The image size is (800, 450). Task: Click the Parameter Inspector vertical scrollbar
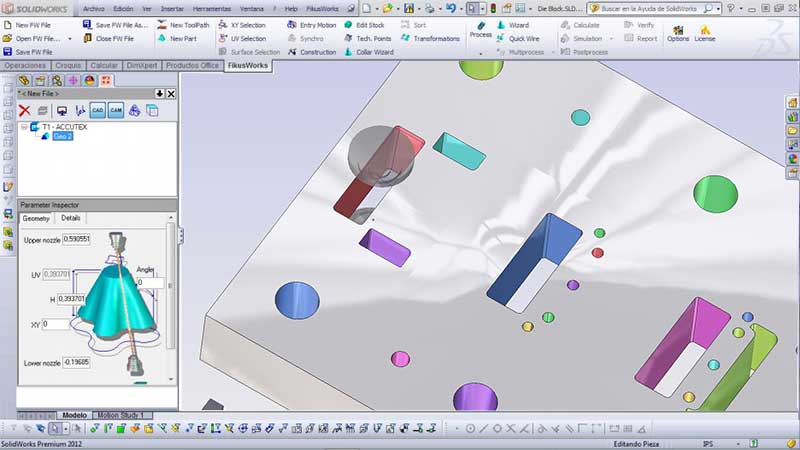(171, 298)
